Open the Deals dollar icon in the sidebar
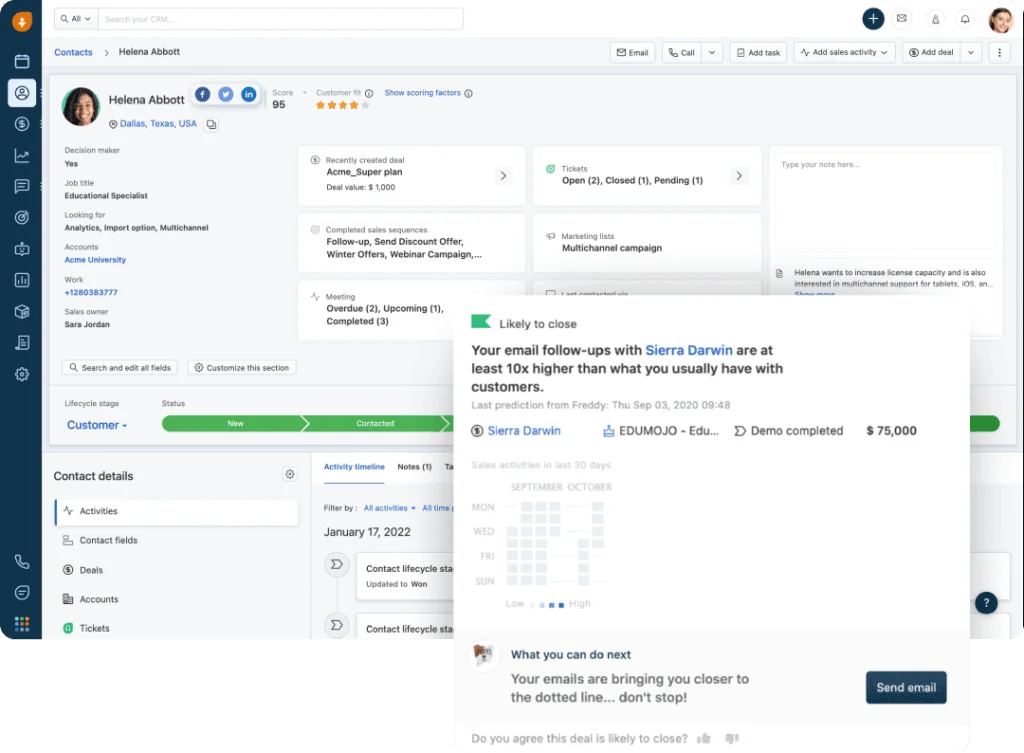The width and height of the screenshot is (1024, 753). [22, 124]
